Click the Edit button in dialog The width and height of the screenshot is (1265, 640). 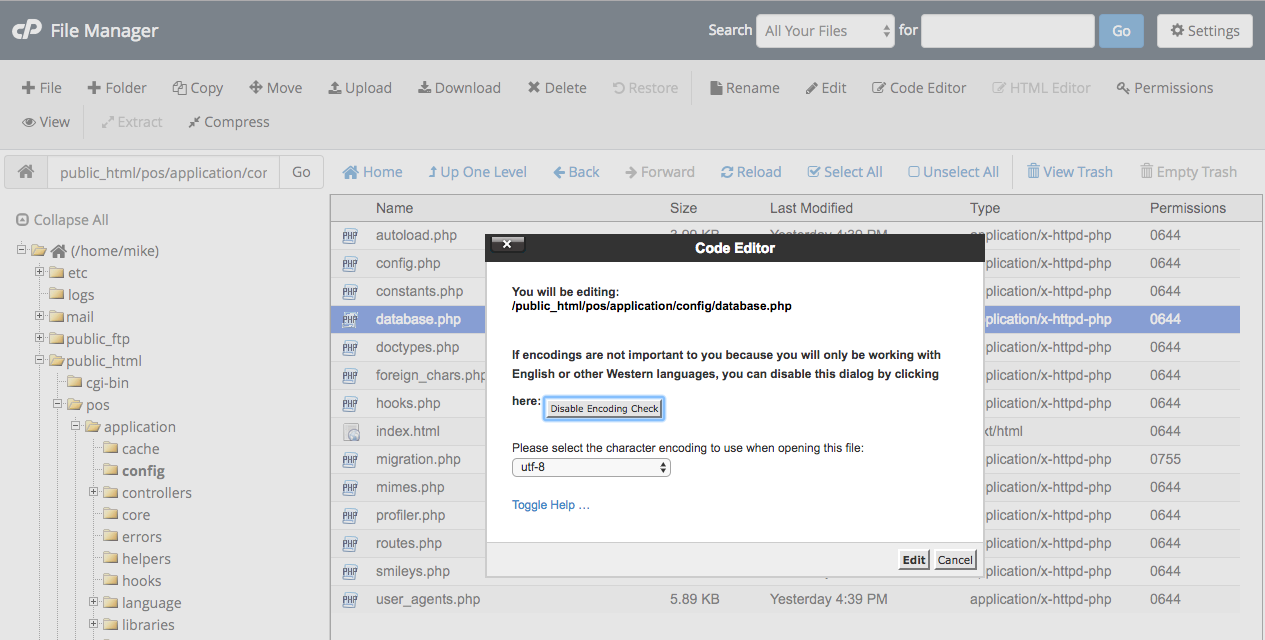tap(914, 560)
